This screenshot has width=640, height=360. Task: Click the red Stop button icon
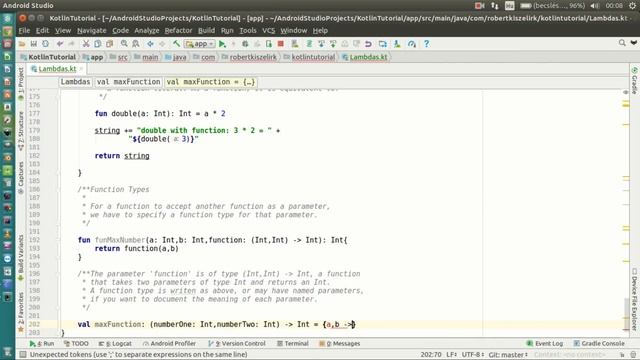(x=281, y=44)
